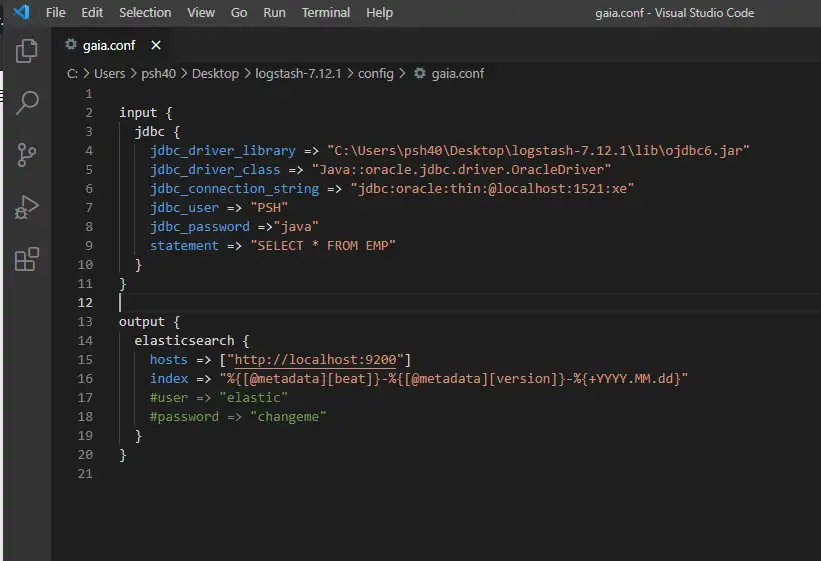The height and width of the screenshot is (561, 821).
Task: Click the "PSH" string value
Action: (x=269, y=208)
